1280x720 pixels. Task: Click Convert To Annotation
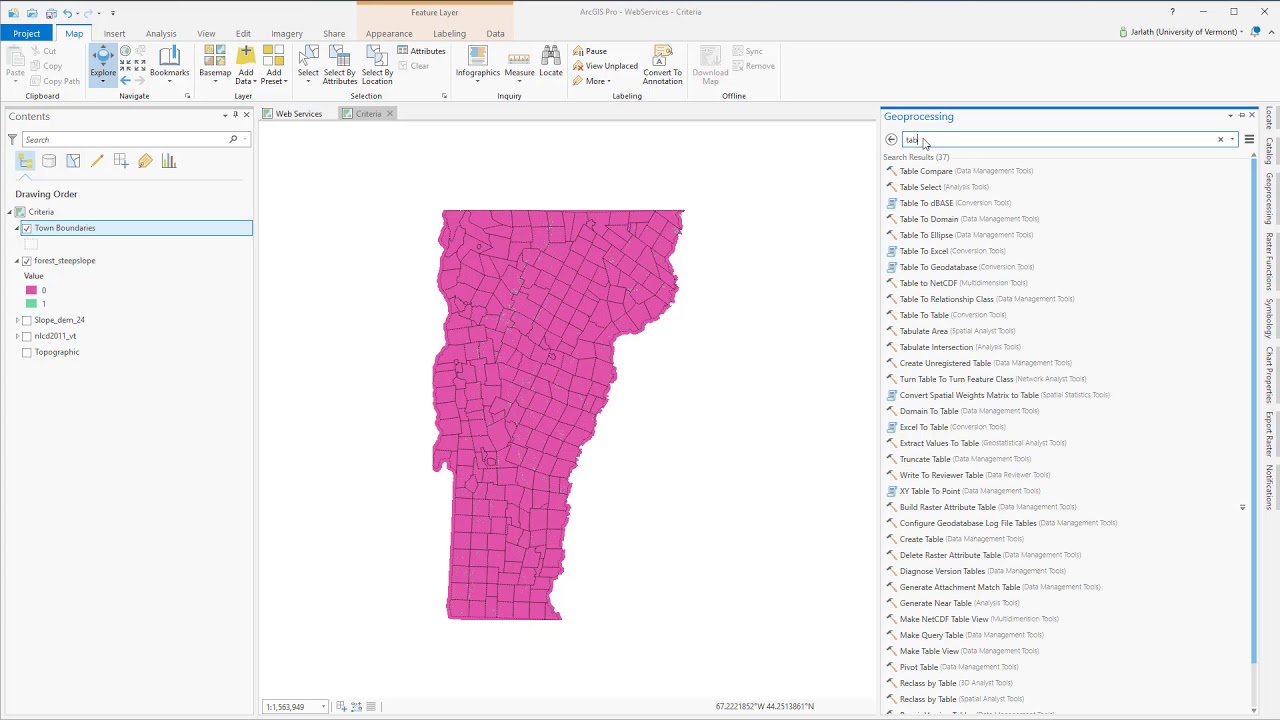click(662, 64)
